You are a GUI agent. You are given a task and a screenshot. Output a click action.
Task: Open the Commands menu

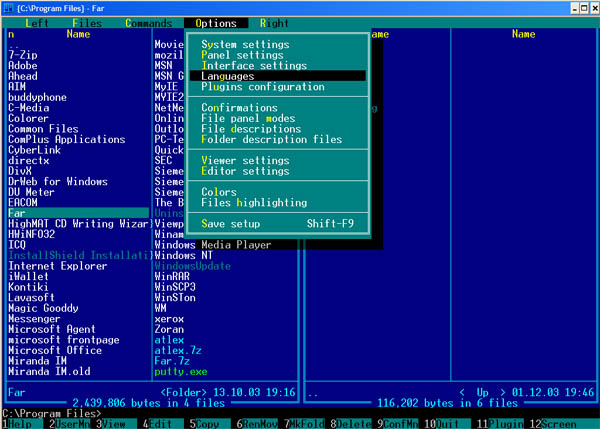(149, 22)
